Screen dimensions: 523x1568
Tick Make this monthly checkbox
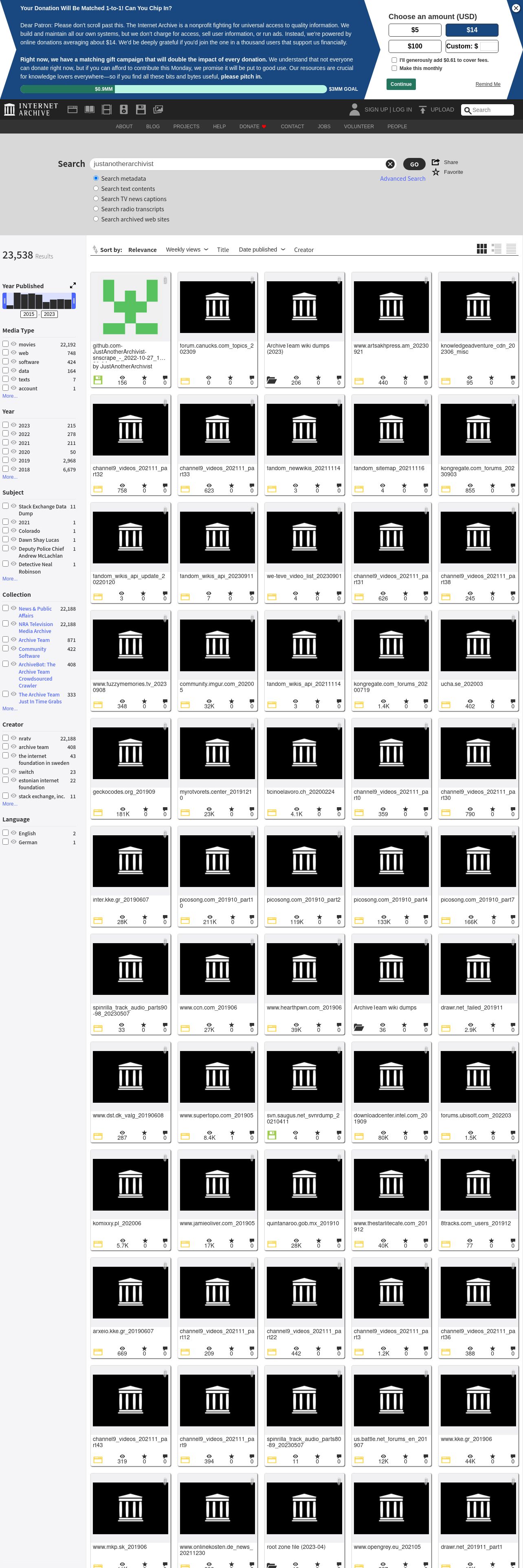click(x=394, y=68)
